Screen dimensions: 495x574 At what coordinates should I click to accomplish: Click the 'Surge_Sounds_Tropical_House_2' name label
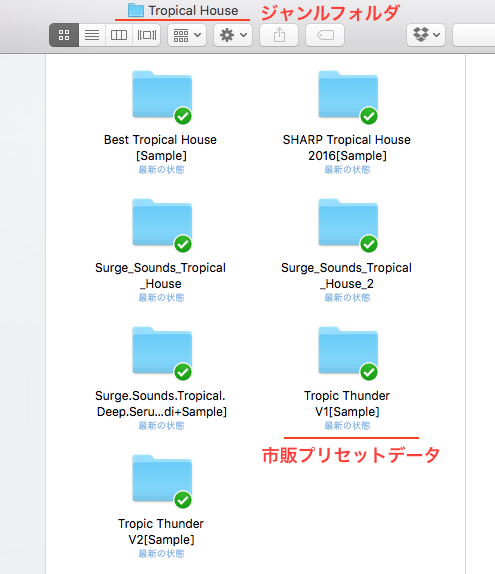pos(347,276)
